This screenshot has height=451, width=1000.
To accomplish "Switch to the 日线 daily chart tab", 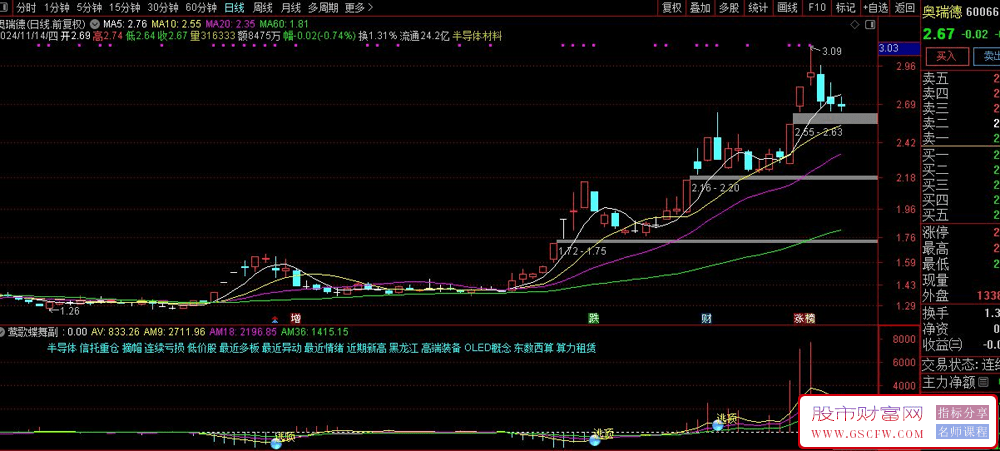I will click(x=234, y=8).
